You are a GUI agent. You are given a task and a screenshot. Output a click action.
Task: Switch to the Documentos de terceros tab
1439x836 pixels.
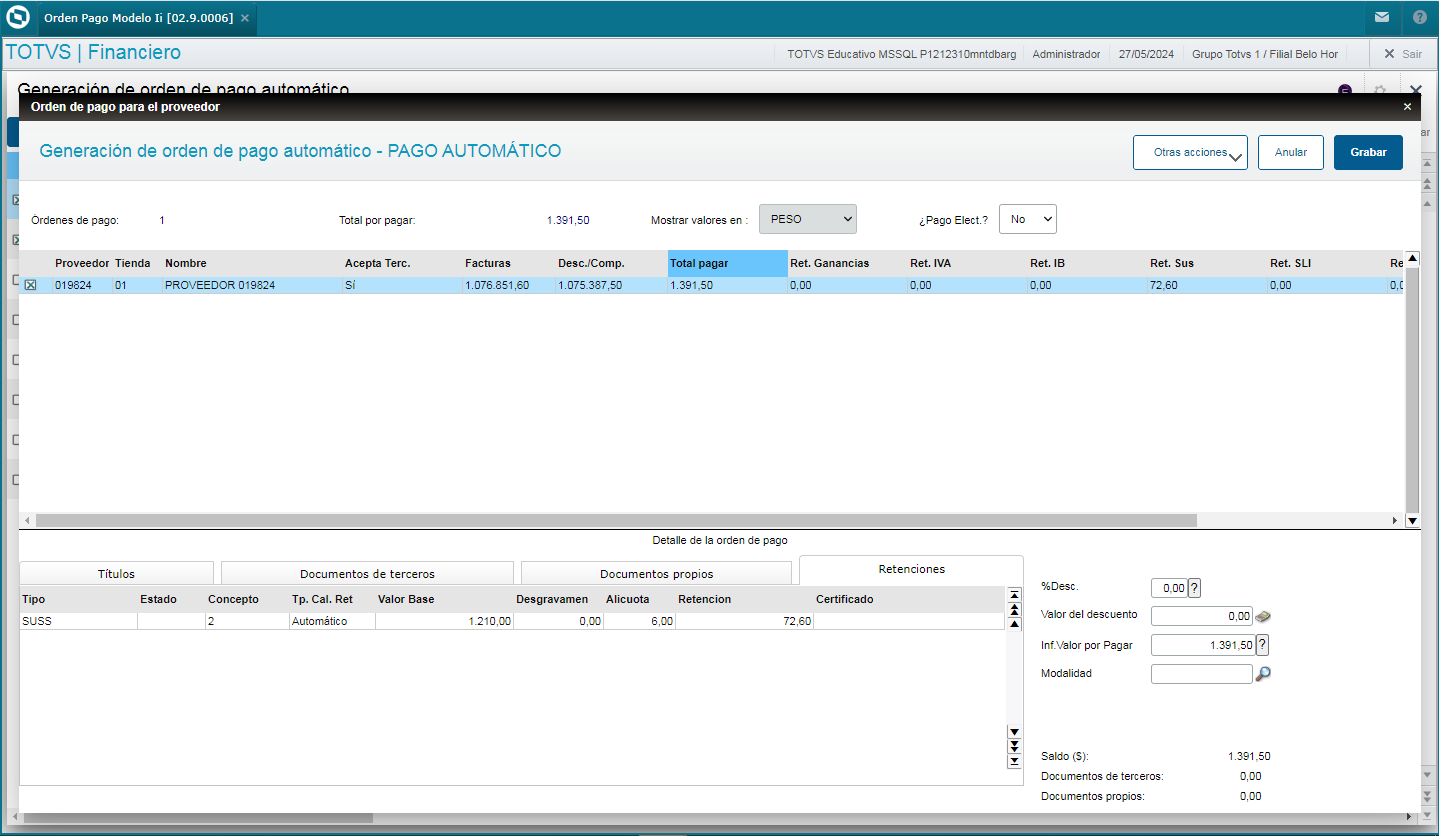point(367,574)
